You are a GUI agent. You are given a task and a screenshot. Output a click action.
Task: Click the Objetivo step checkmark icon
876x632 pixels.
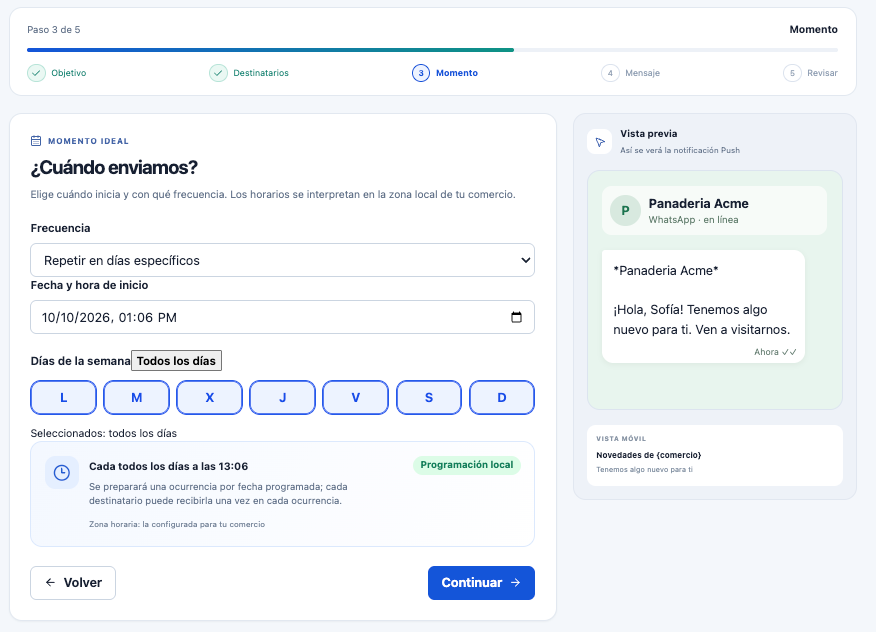36,73
